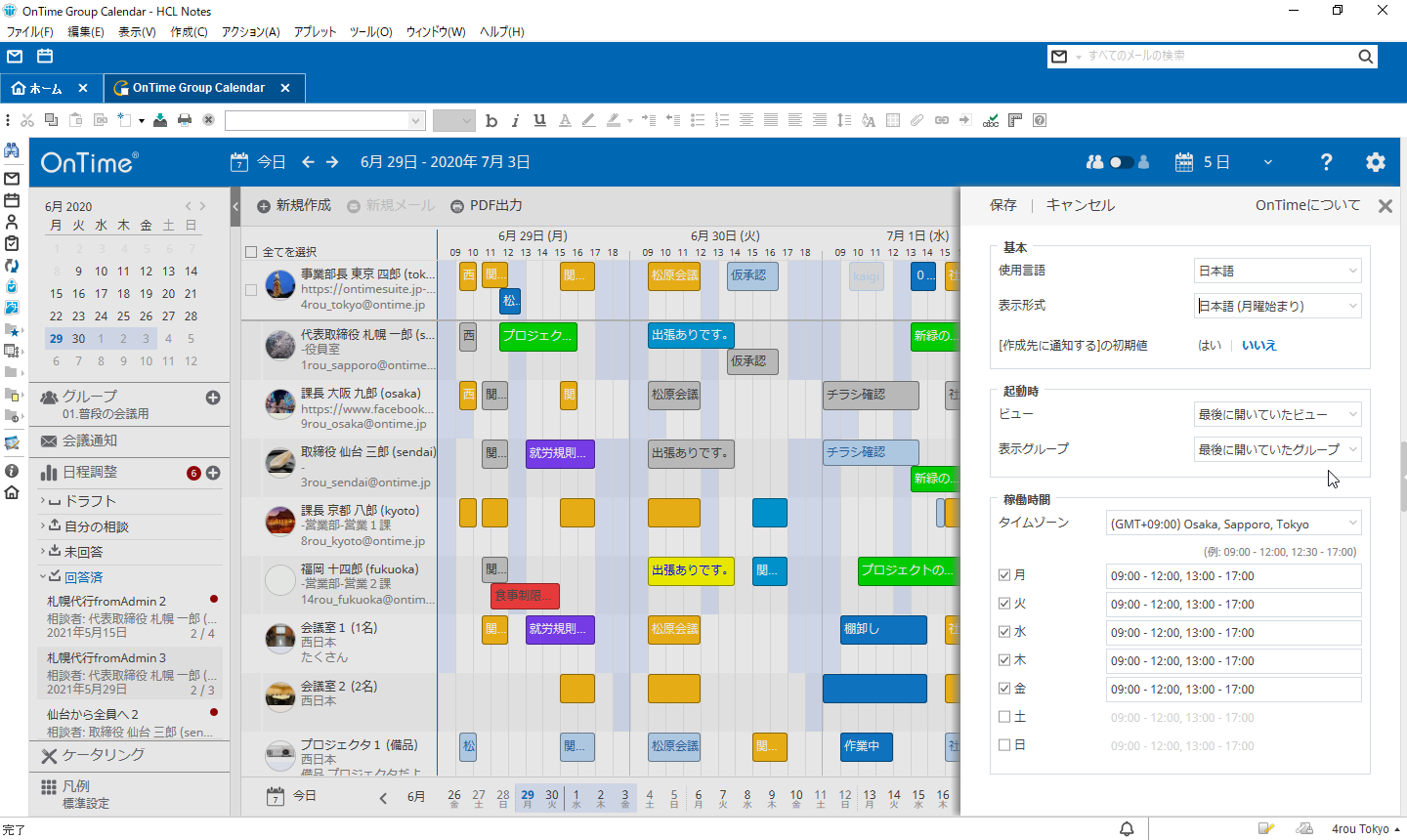Screen dimensions: 1407x840
Task: Open the タイムゾーン dropdown
Action: (x=1234, y=524)
